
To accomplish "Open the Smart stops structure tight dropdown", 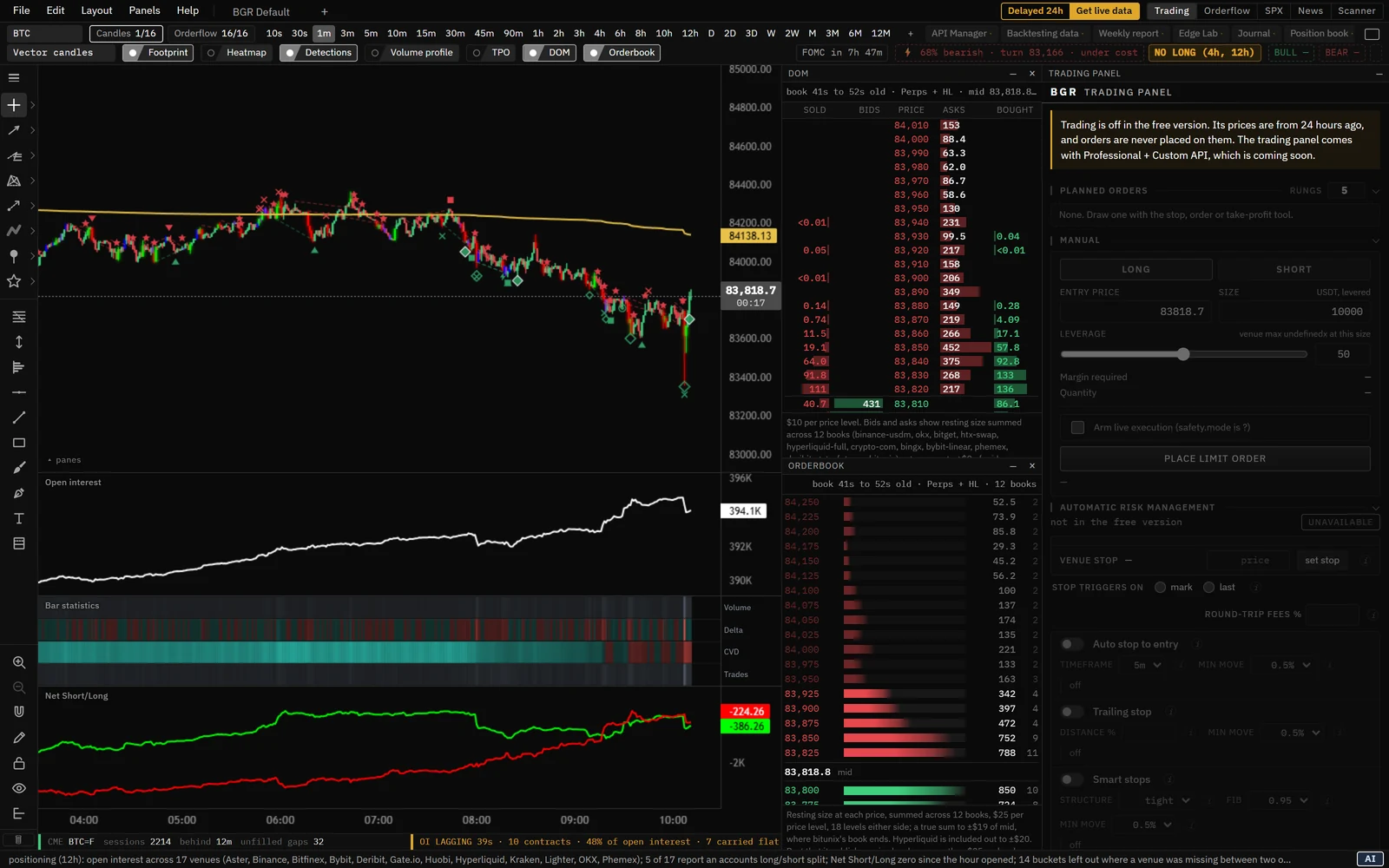I will 1168,800.
